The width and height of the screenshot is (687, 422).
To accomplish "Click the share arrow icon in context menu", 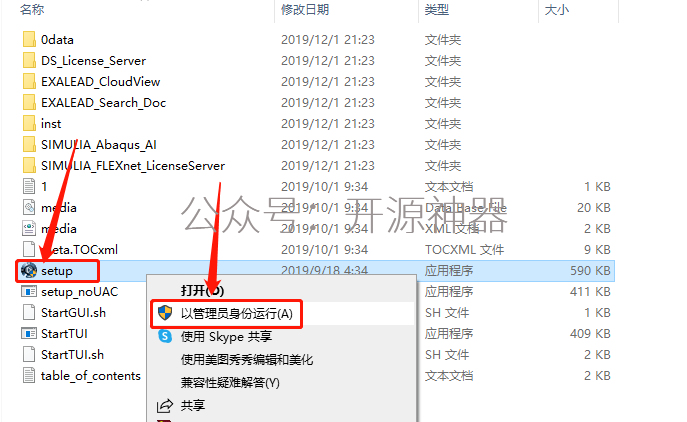I will tap(165, 406).
